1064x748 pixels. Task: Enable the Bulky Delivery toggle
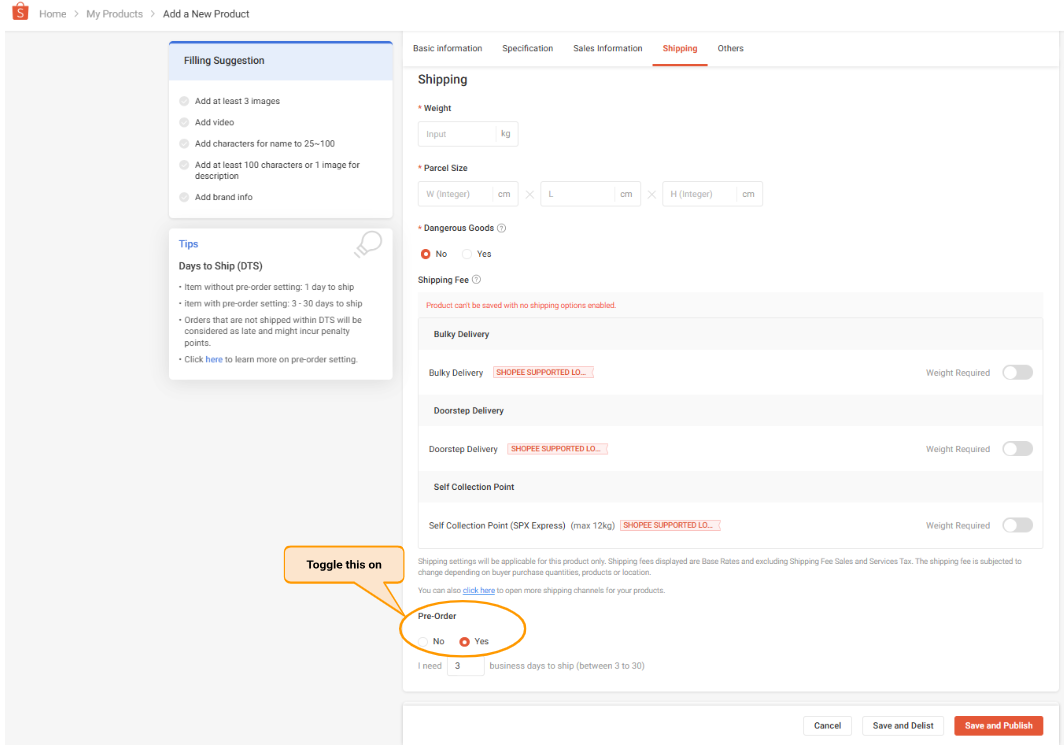coord(1017,373)
